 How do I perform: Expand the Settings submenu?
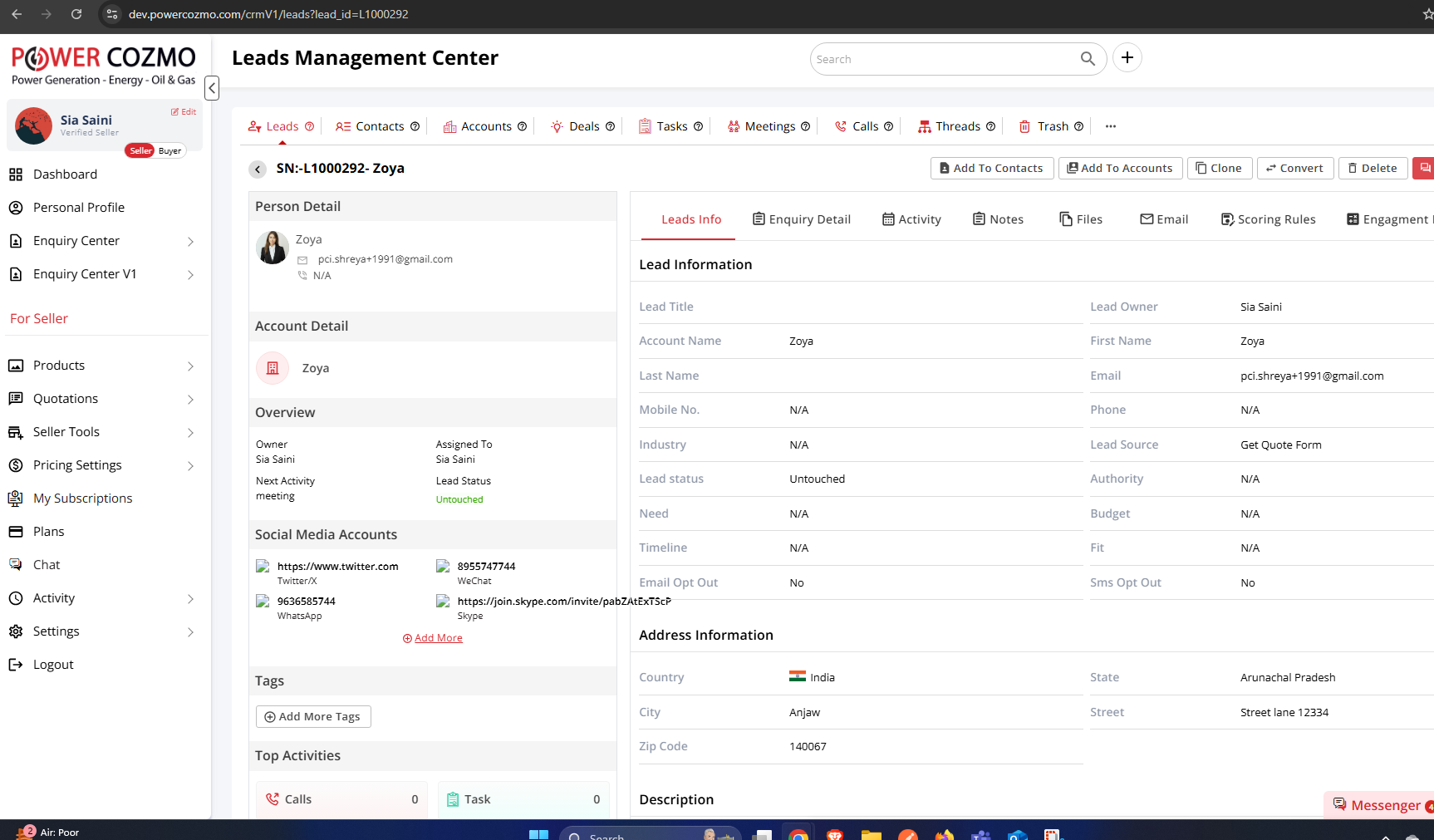(190, 632)
